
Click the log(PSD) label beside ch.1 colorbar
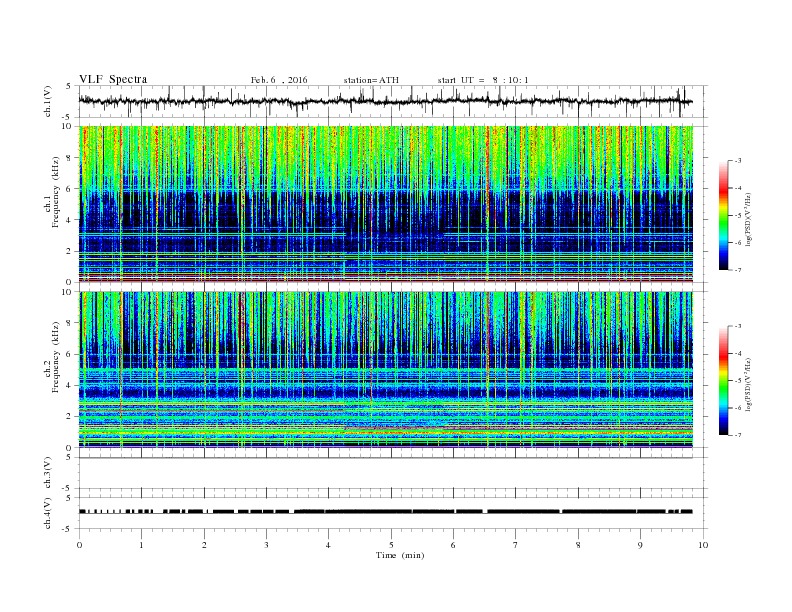pos(747,218)
